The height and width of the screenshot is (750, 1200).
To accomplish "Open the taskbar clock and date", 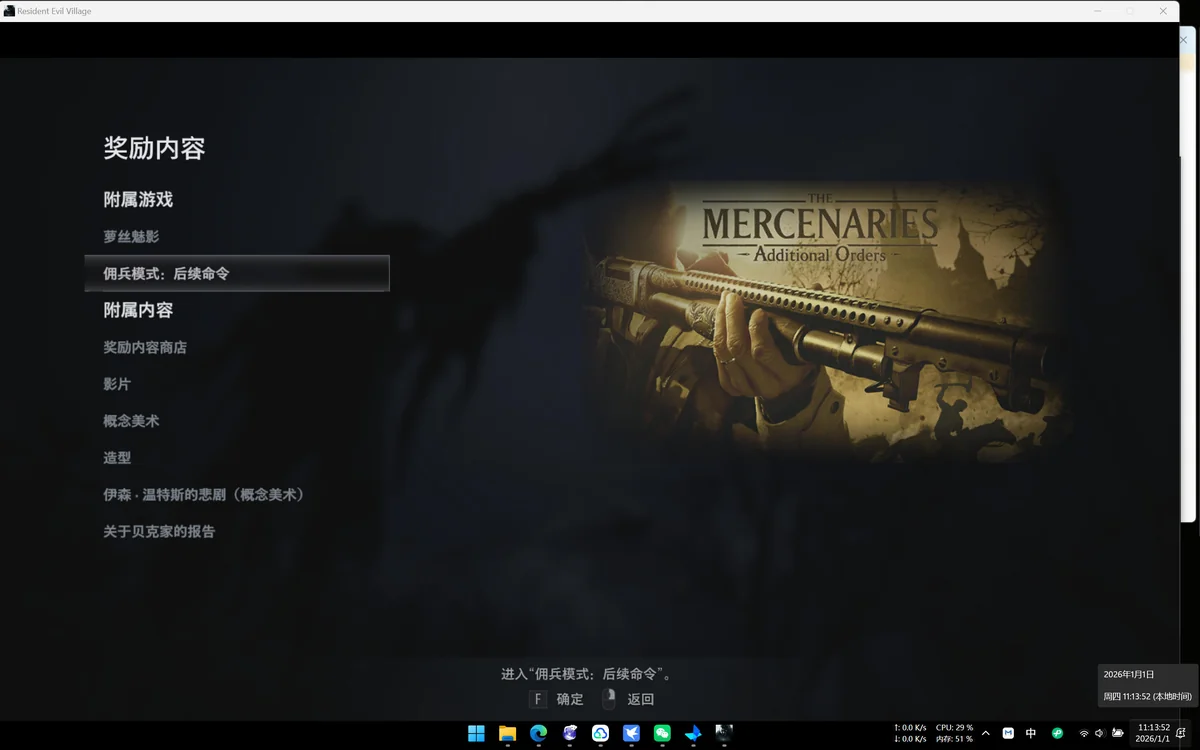I will point(1153,733).
